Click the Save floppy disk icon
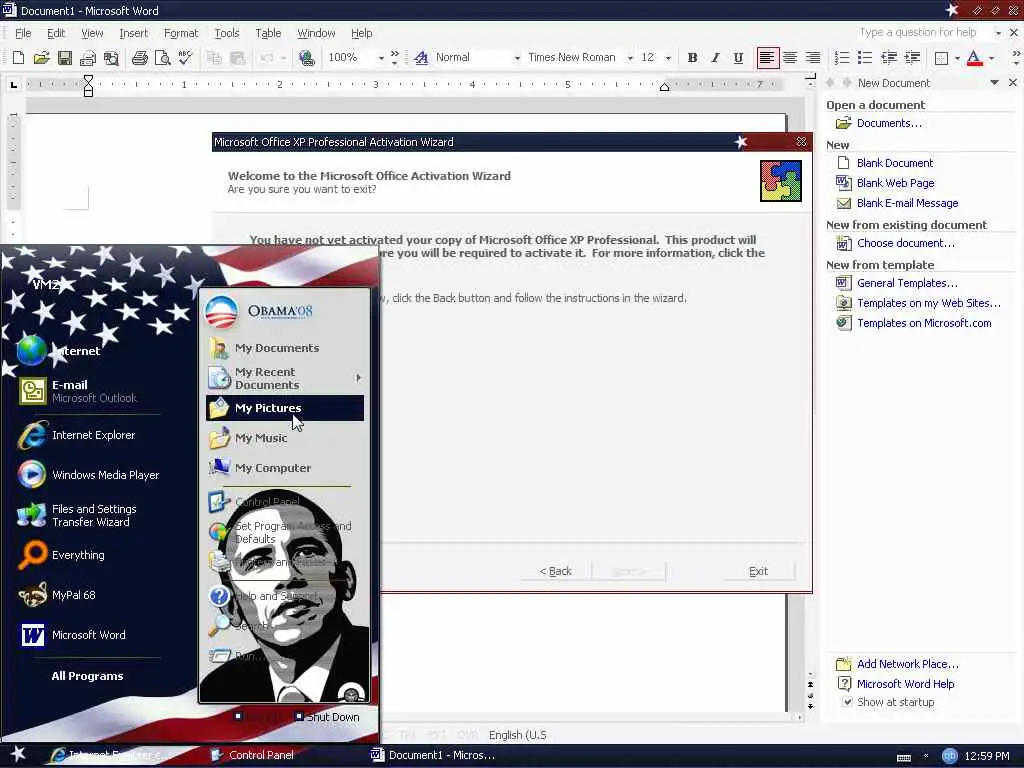Viewport: 1024px width, 768px height. pyautogui.click(x=65, y=58)
